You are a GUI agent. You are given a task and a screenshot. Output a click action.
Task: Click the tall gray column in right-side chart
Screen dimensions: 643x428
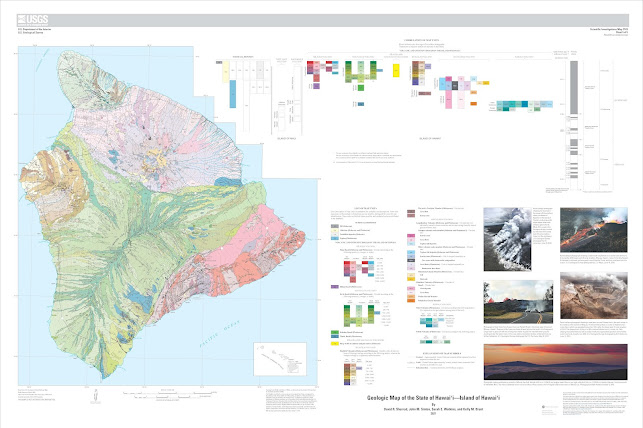[x=574, y=88]
